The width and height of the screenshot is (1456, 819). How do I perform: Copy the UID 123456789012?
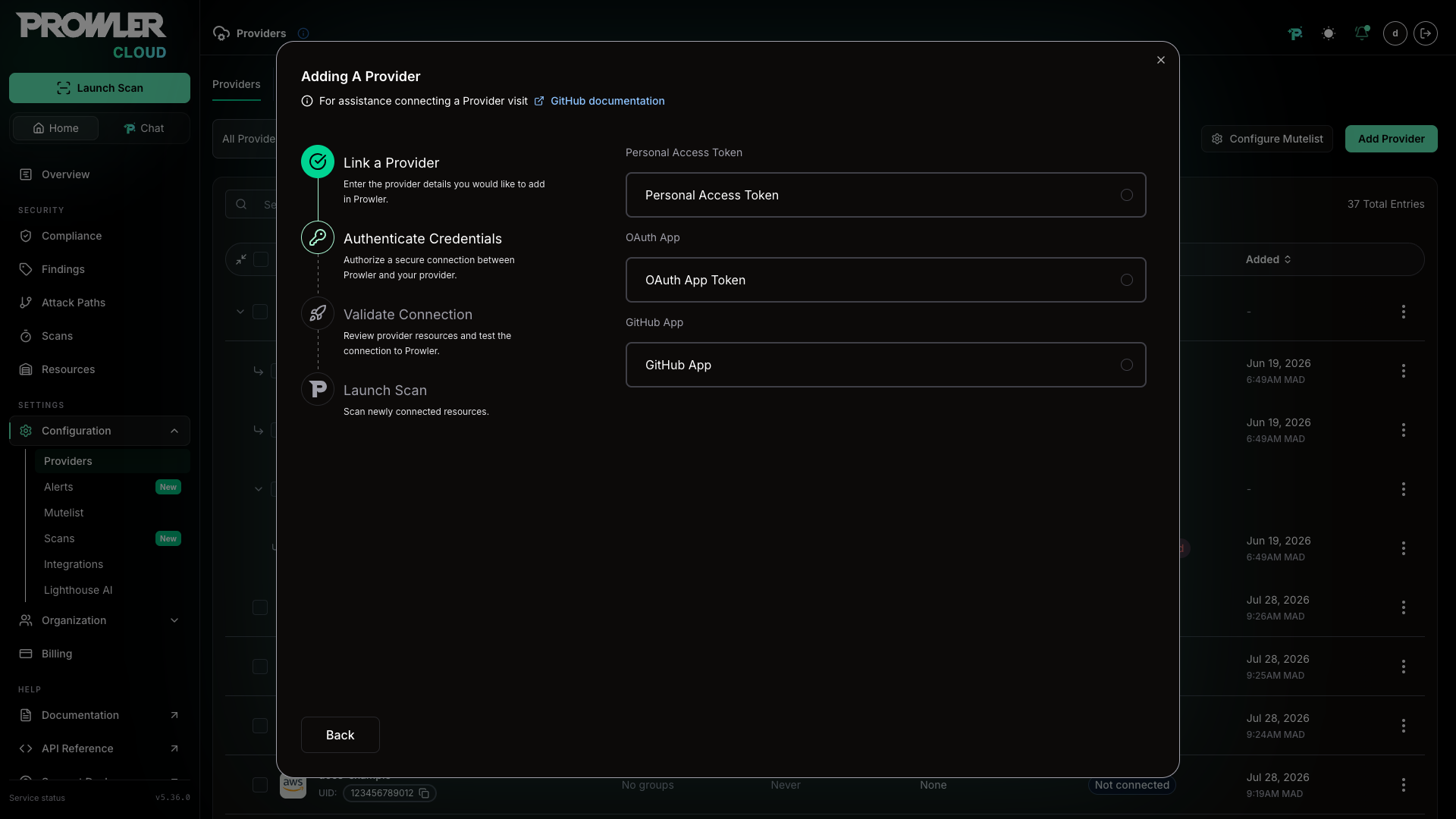425,793
